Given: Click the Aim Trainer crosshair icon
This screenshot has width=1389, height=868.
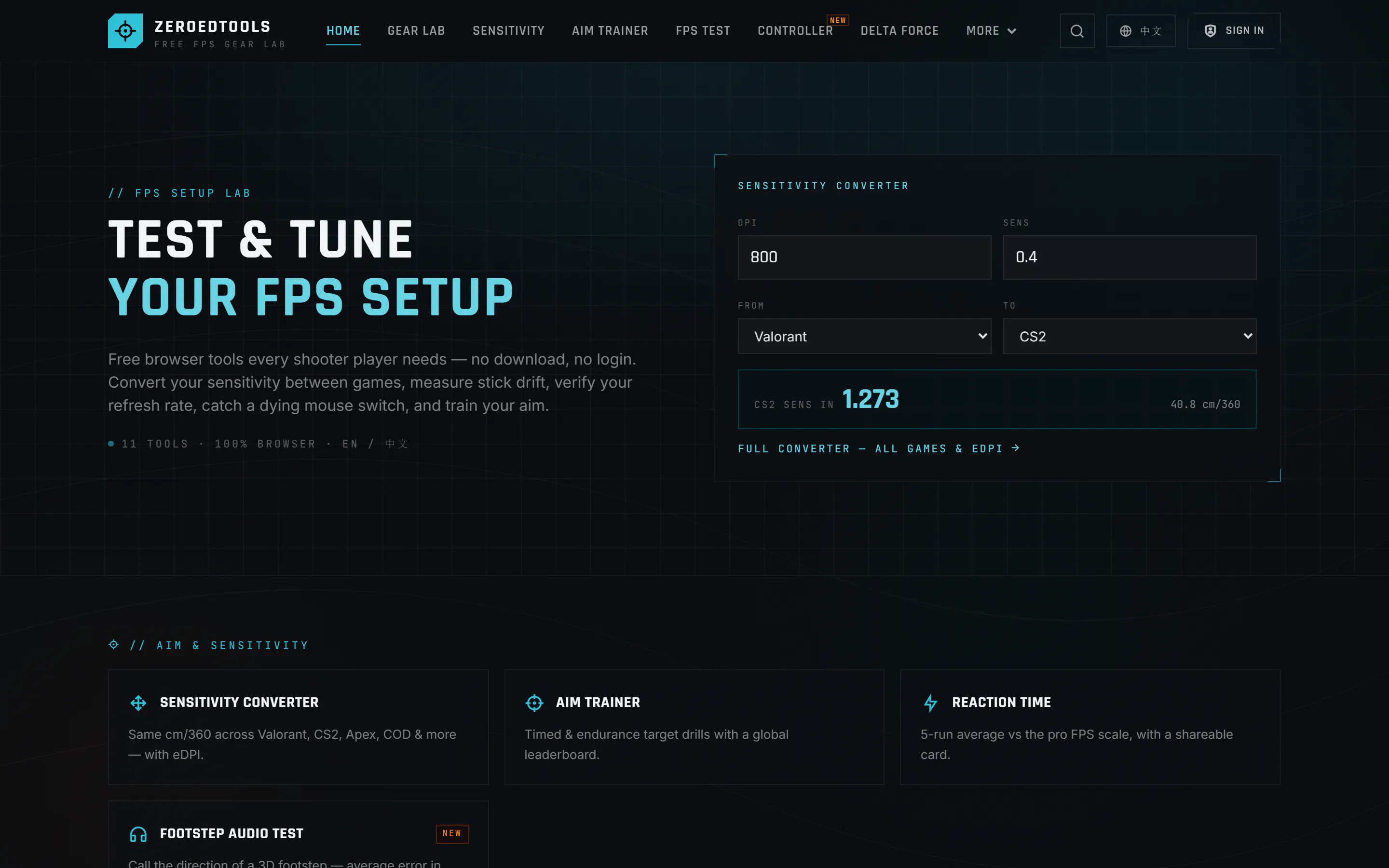Looking at the screenshot, I should coord(534,703).
